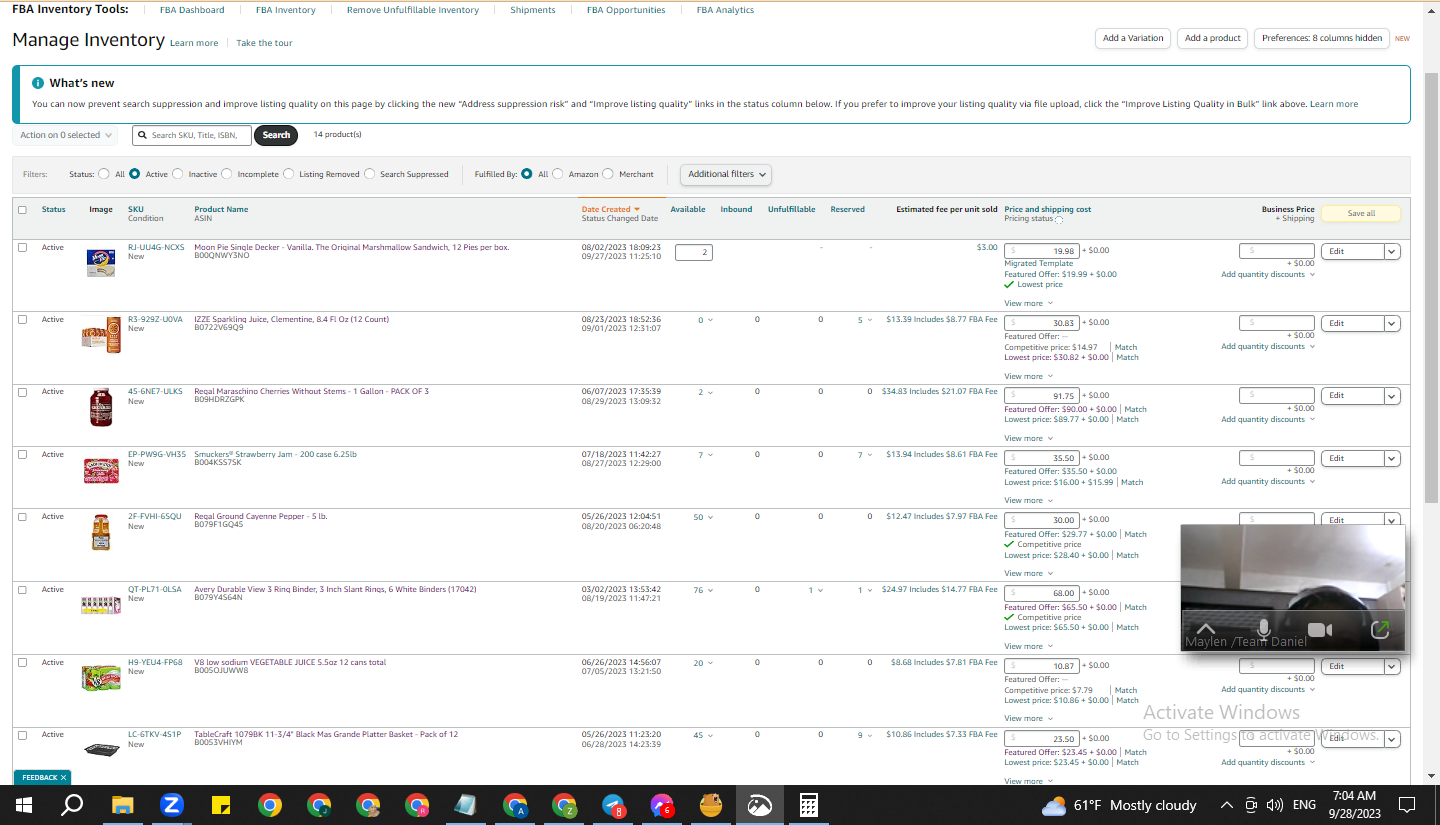Click the Add a product button
This screenshot has height=825, width=1440.
click(x=1213, y=38)
